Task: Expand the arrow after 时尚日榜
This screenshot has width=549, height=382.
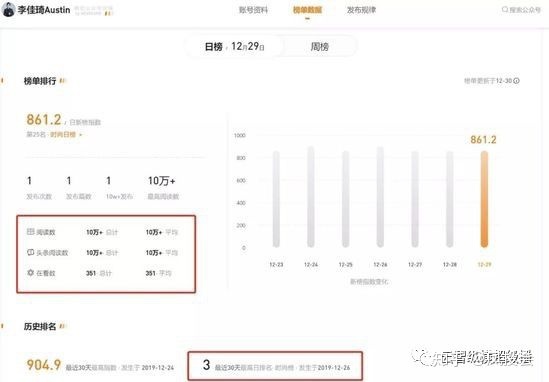Action: (81, 134)
